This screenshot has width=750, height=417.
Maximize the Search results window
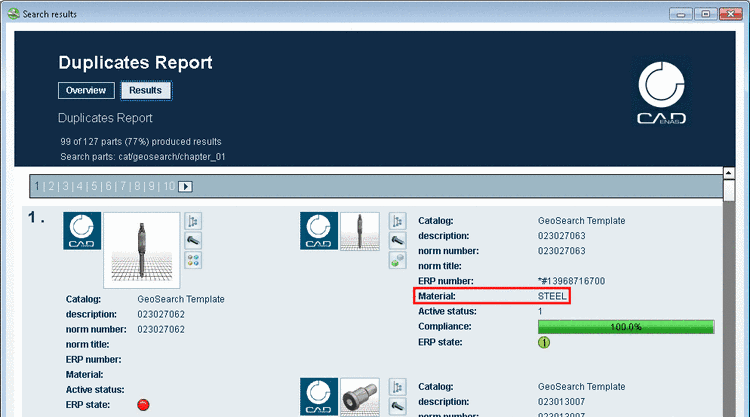706,14
